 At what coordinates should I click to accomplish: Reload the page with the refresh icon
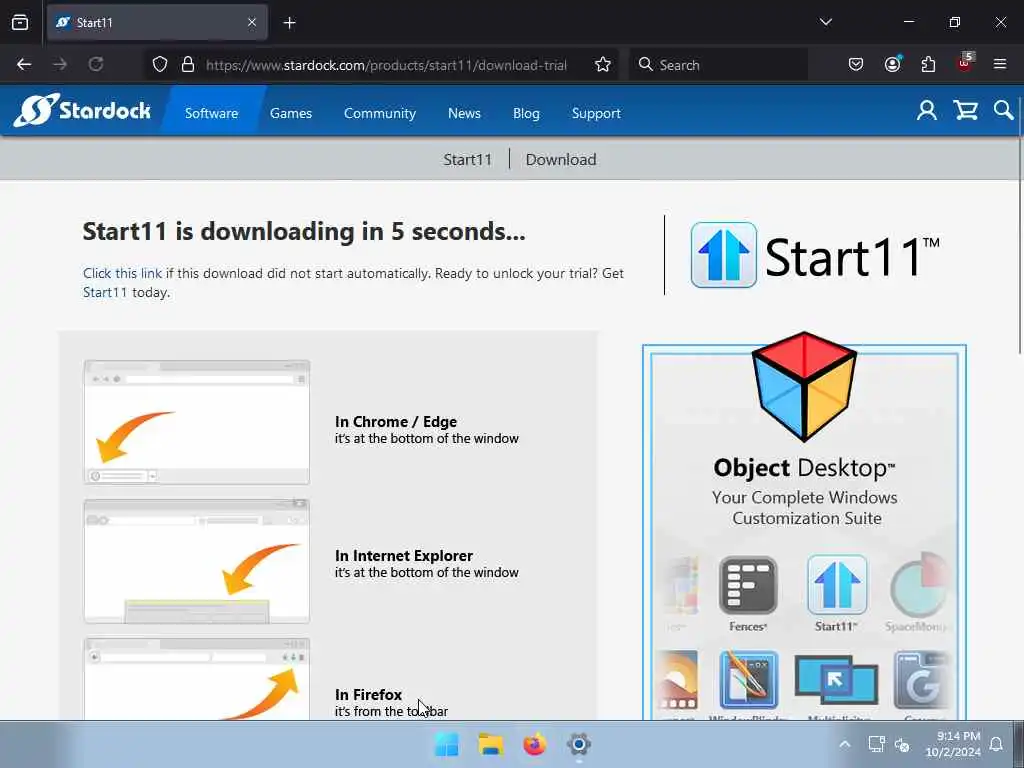pyautogui.click(x=96, y=65)
